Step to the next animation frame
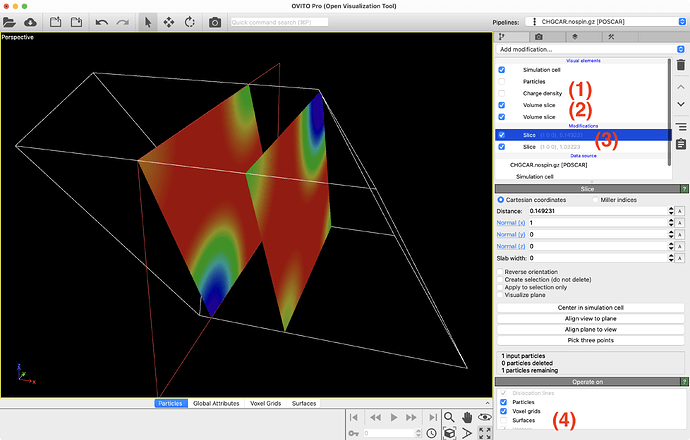 click(411, 417)
